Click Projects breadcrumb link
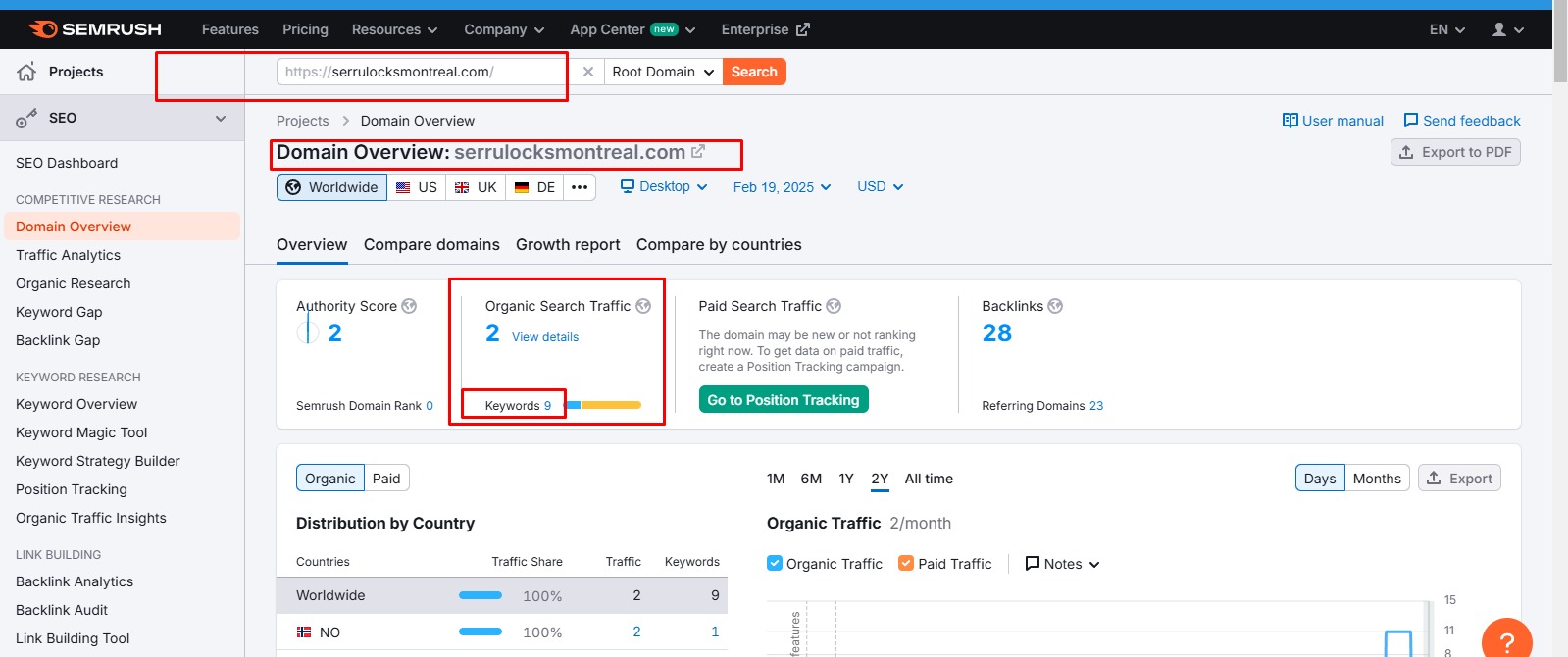The image size is (1568, 657). point(302,121)
